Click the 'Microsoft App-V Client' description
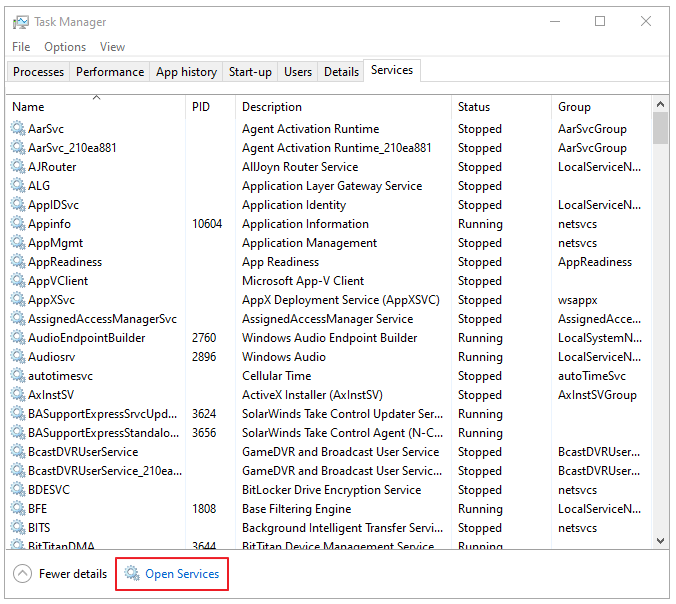Image resolution: width=676 pixels, height=604 pixels. 303,281
